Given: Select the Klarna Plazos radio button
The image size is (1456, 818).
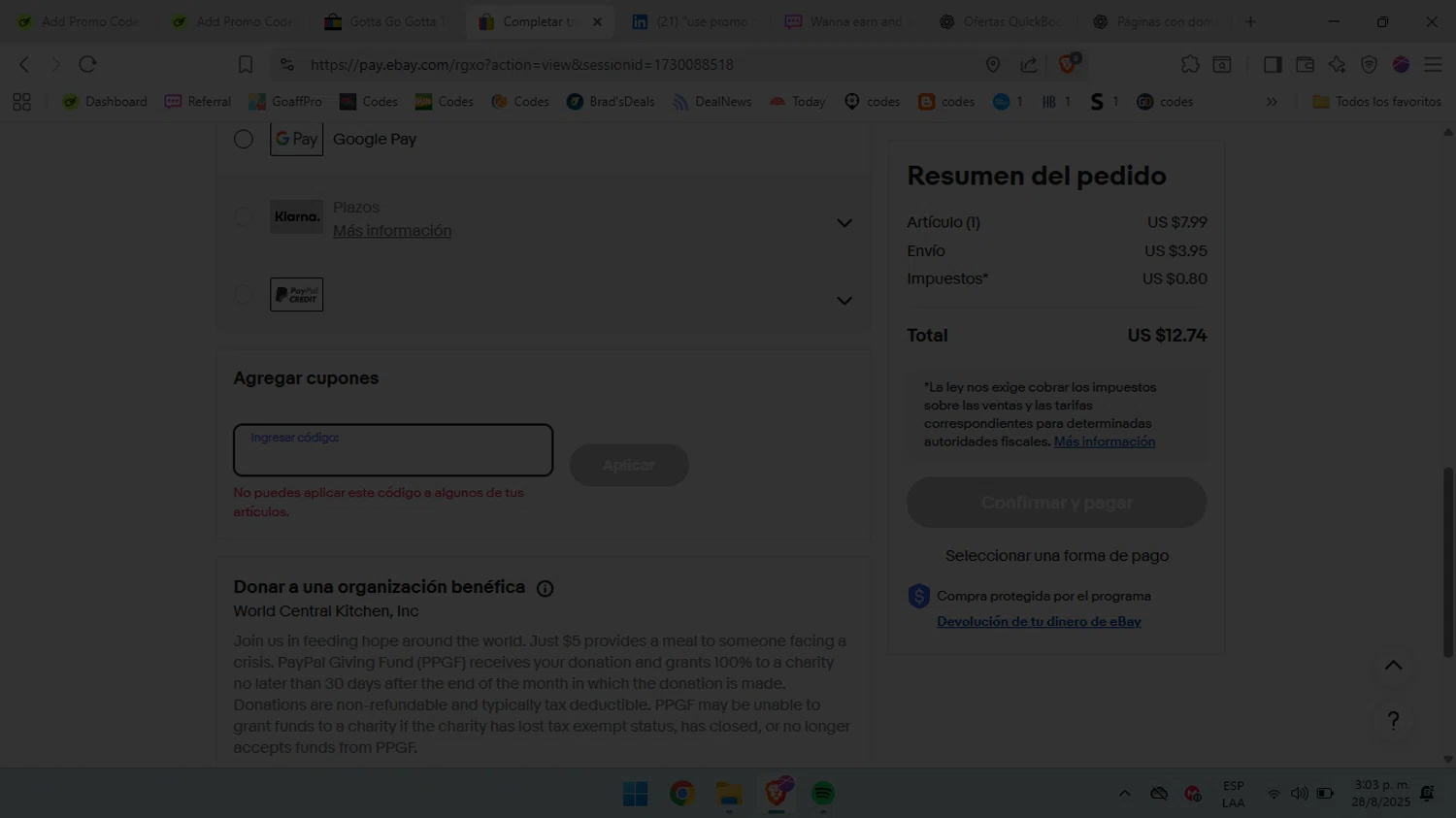Looking at the screenshot, I should tap(244, 216).
